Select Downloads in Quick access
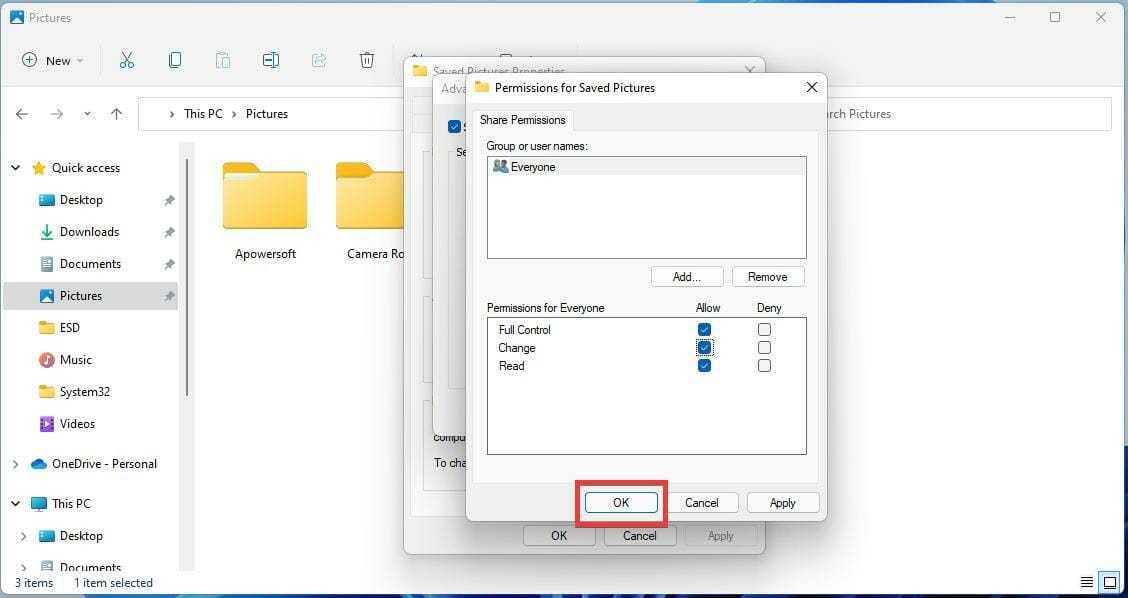This screenshot has height=598, width=1128. 89,232
